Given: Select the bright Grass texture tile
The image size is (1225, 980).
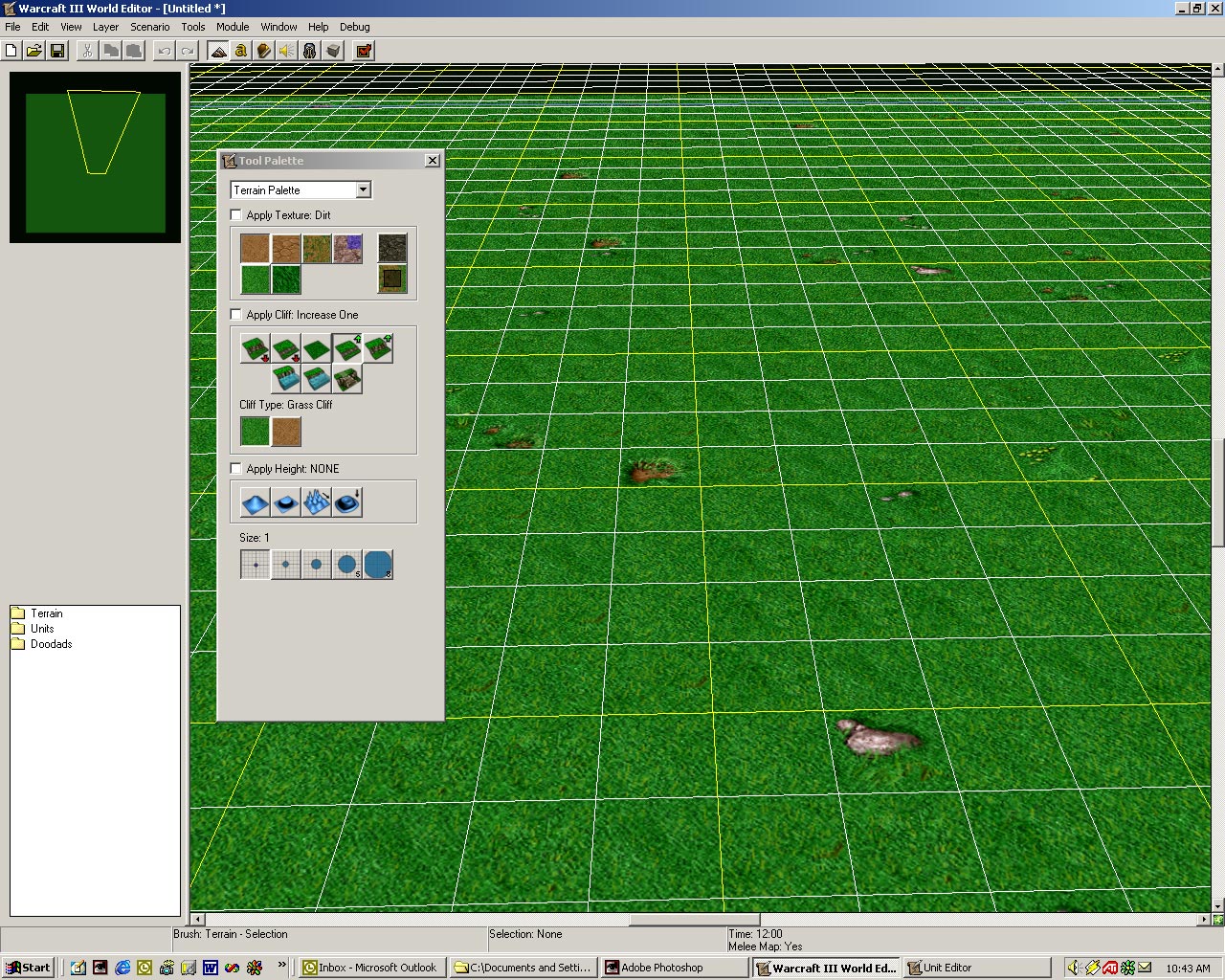Looking at the screenshot, I should tap(256, 279).
